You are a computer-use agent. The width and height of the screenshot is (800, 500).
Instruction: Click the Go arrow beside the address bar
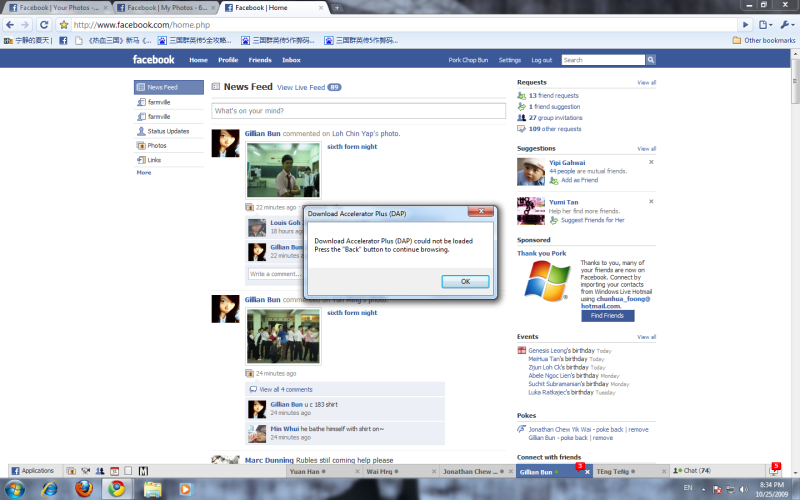(x=745, y=24)
